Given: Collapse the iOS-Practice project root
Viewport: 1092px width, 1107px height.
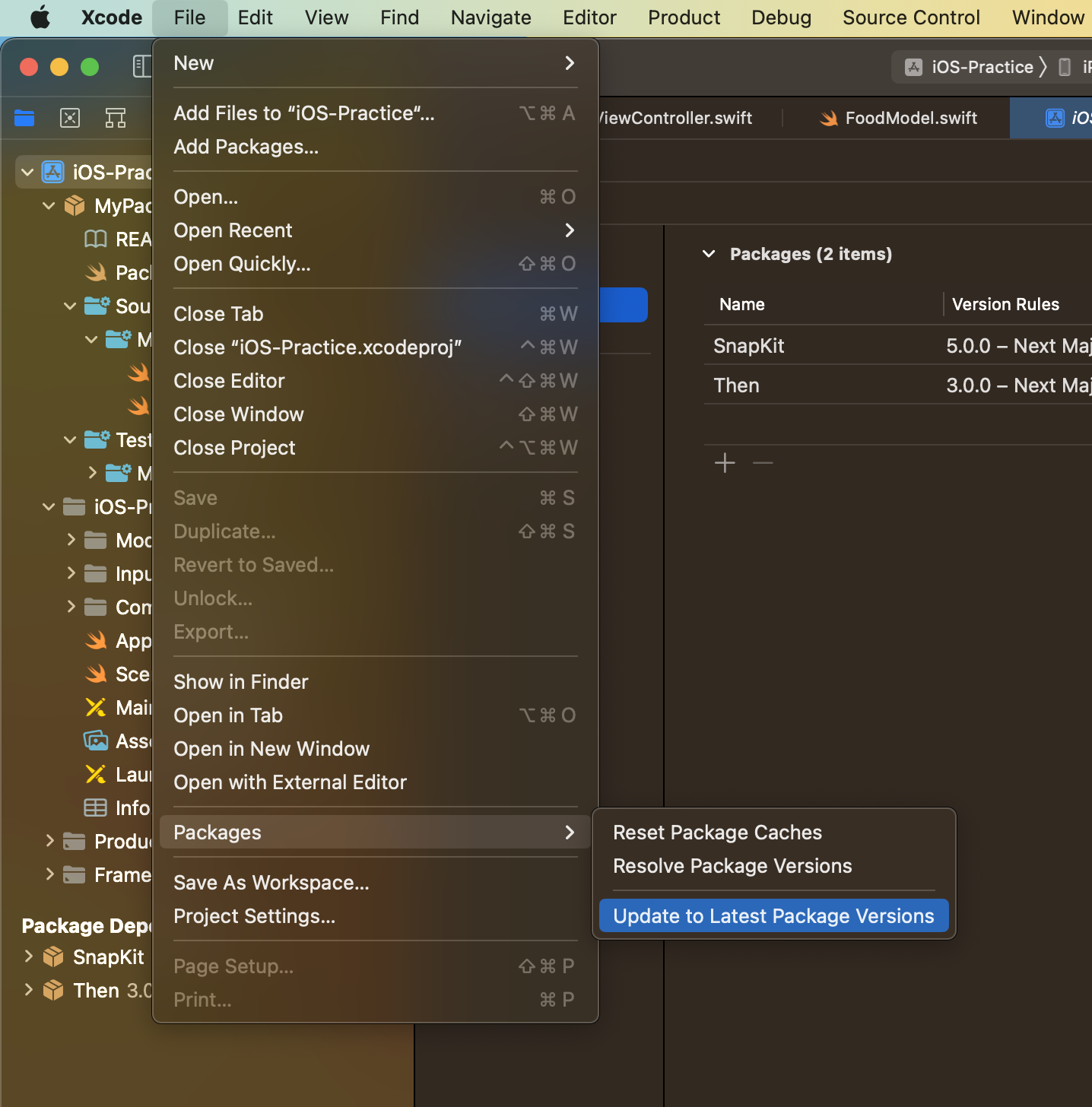Looking at the screenshot, I should point(27,172).
